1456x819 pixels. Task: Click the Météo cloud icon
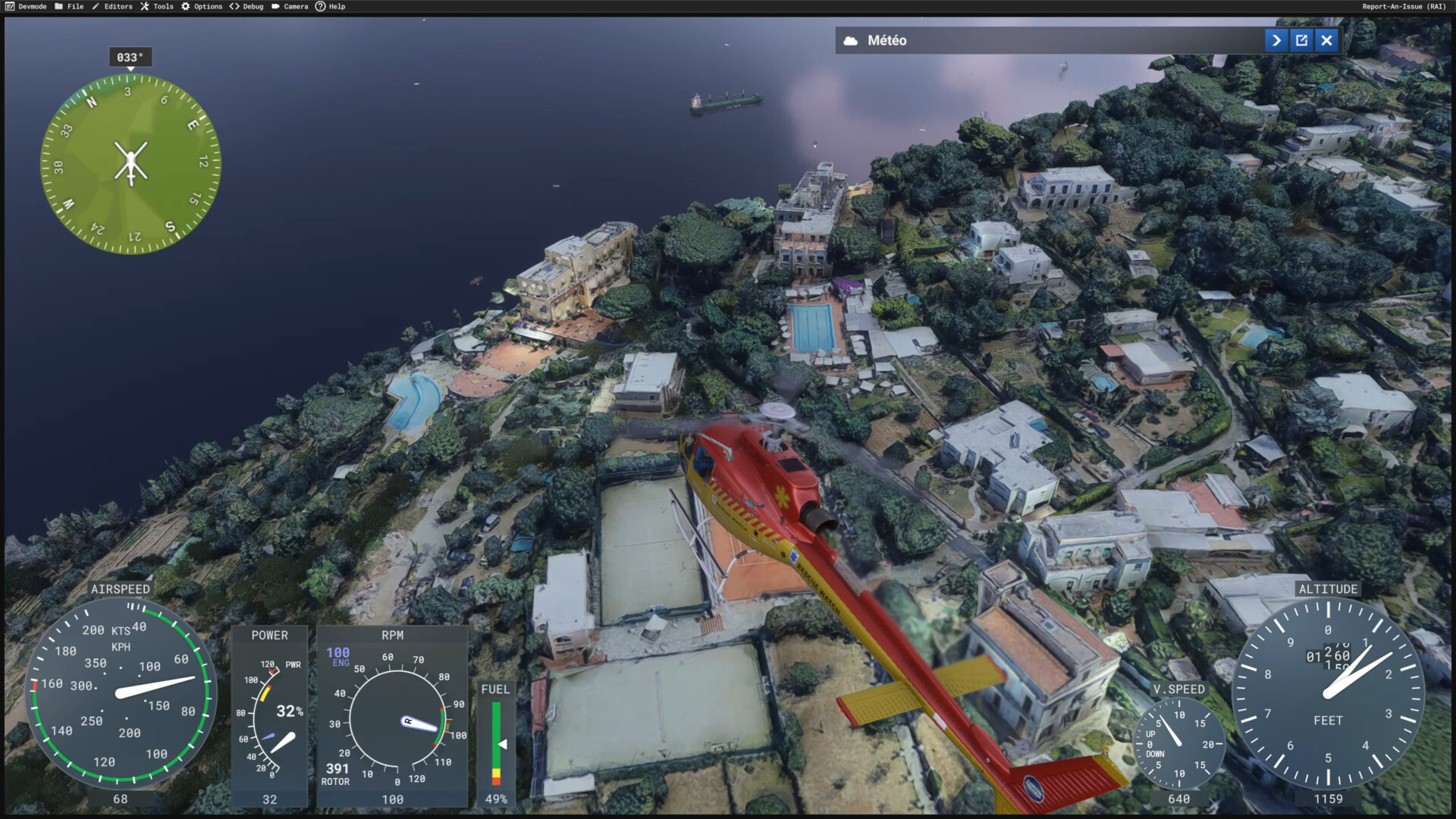click(851, 40)
